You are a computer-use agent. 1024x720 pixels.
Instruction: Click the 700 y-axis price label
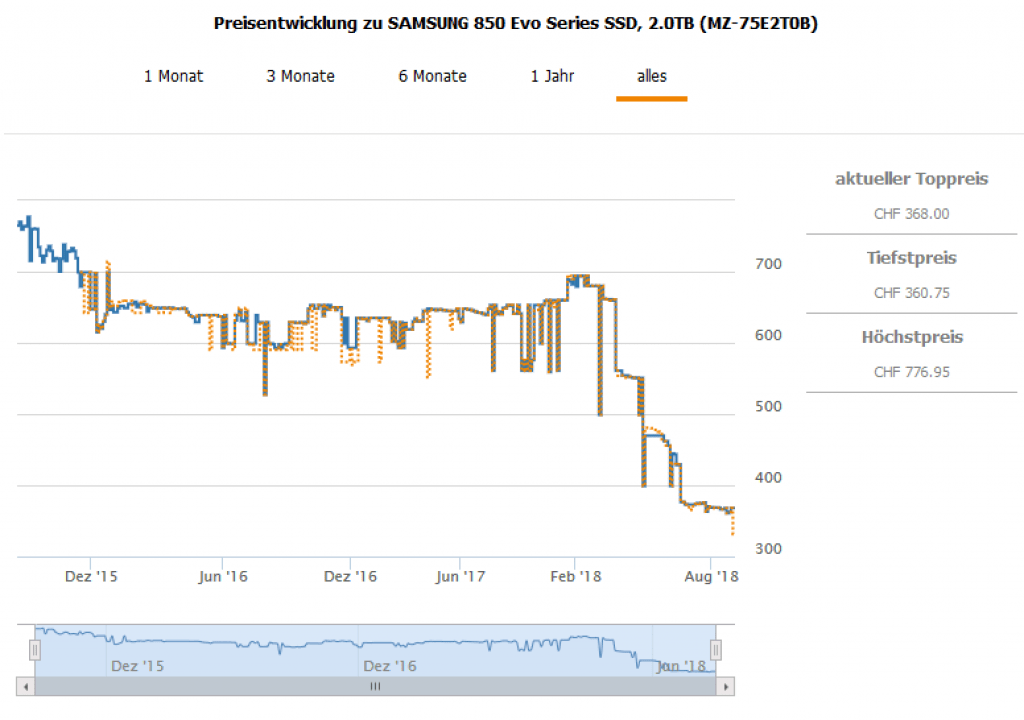pos(768,264)
